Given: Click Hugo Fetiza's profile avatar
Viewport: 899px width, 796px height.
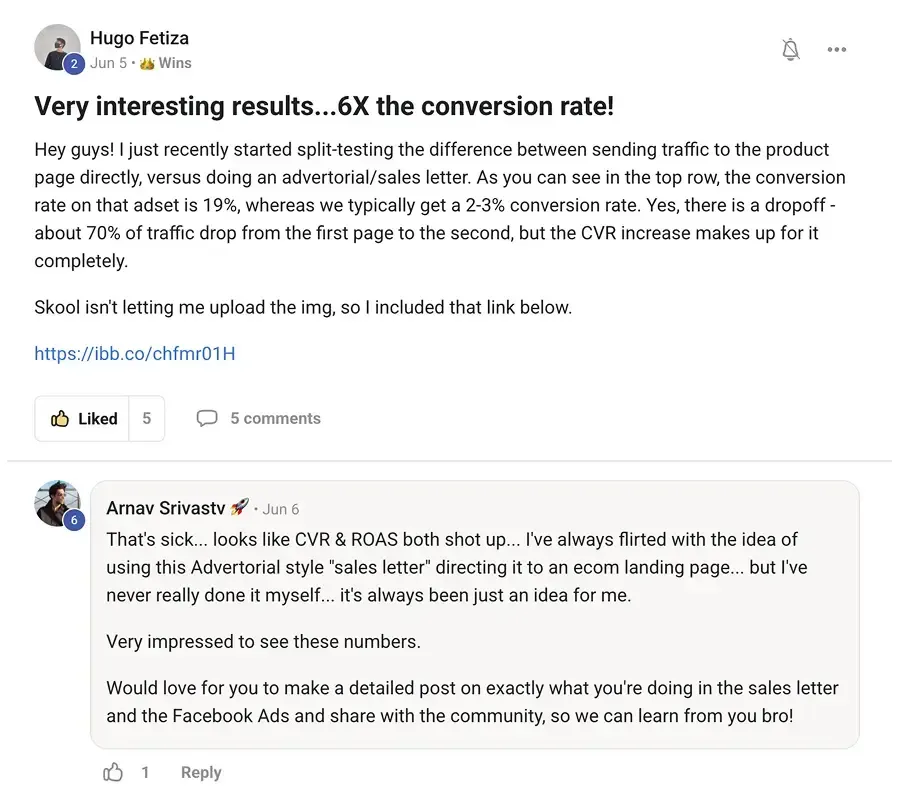Looking at the screenshot, I should pos(56,46).
